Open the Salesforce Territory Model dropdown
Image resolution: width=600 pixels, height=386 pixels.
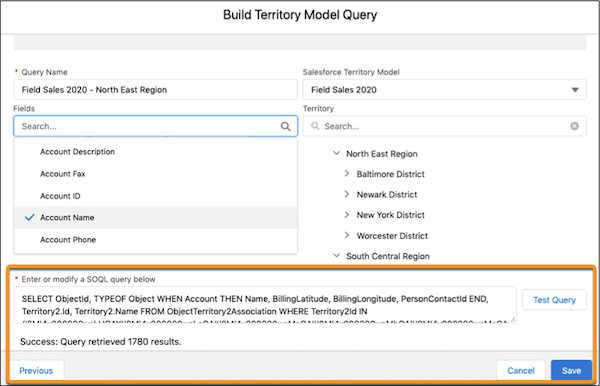(x=444, y=90)
